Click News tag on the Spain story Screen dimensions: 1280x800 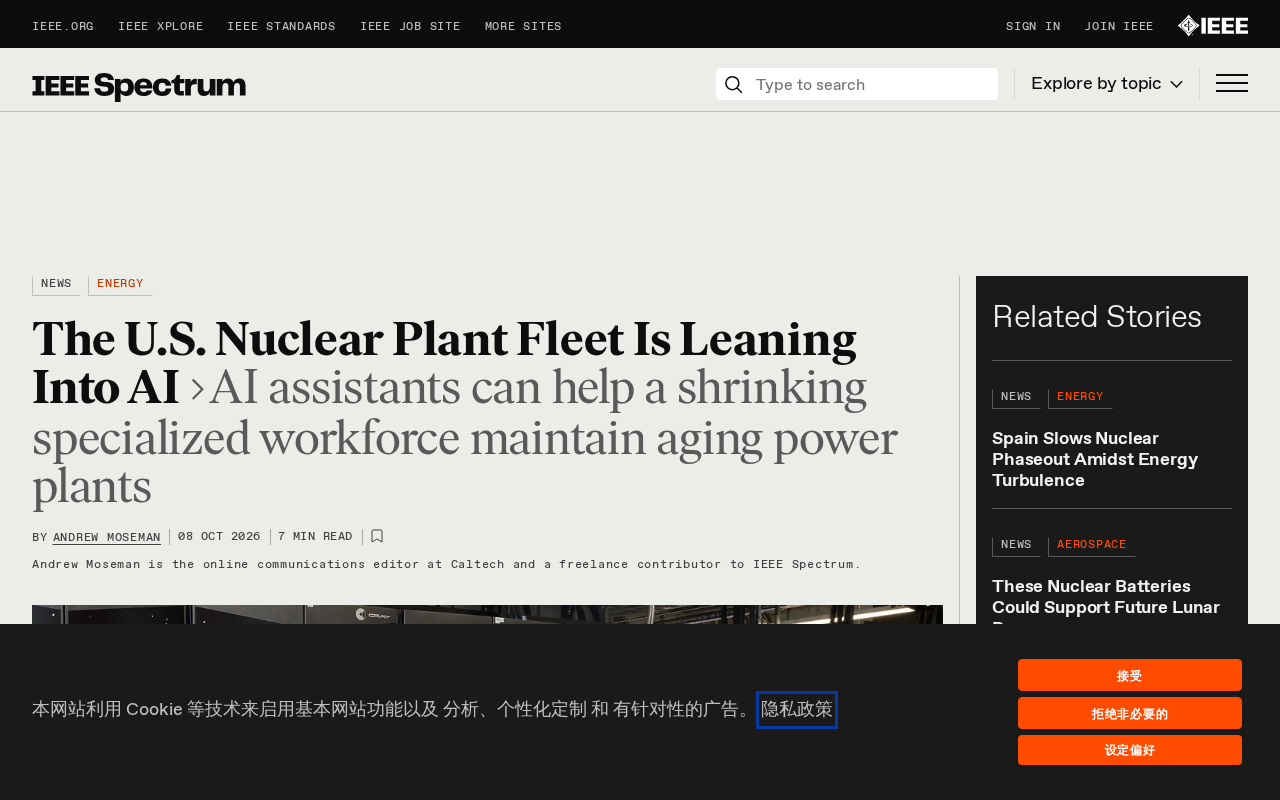coord(1016,398)
